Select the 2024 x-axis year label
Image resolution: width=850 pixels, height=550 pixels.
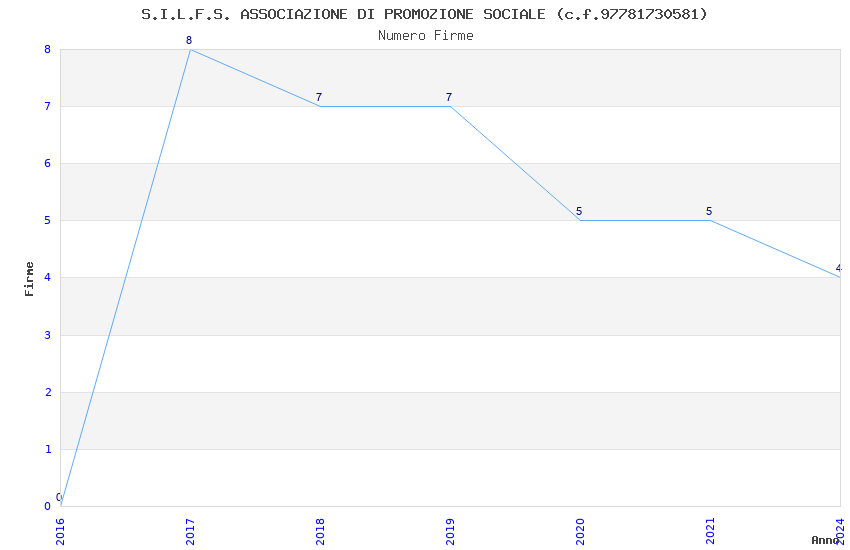[x=841, y=532]
